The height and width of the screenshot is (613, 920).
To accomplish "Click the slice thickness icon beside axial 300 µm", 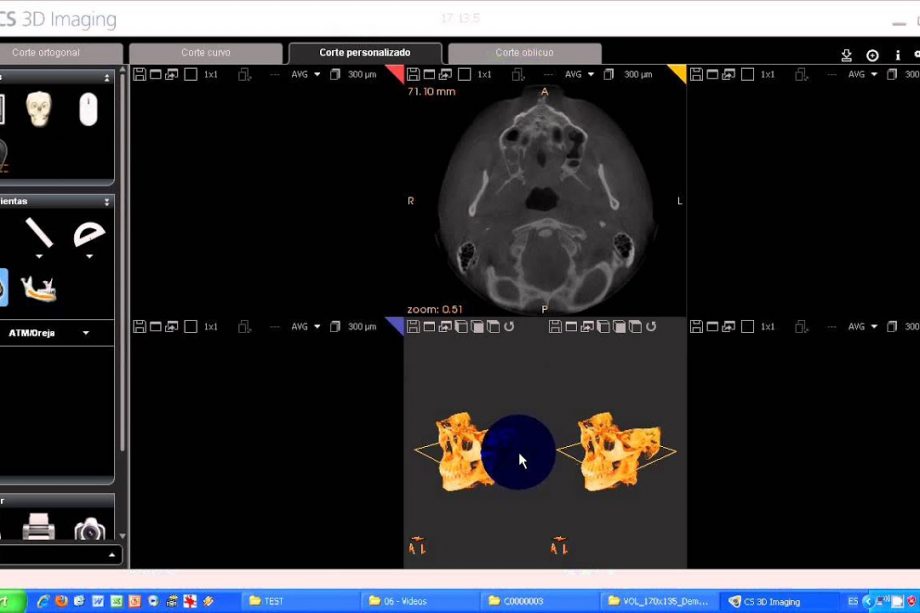I will (x=609, y=74).
